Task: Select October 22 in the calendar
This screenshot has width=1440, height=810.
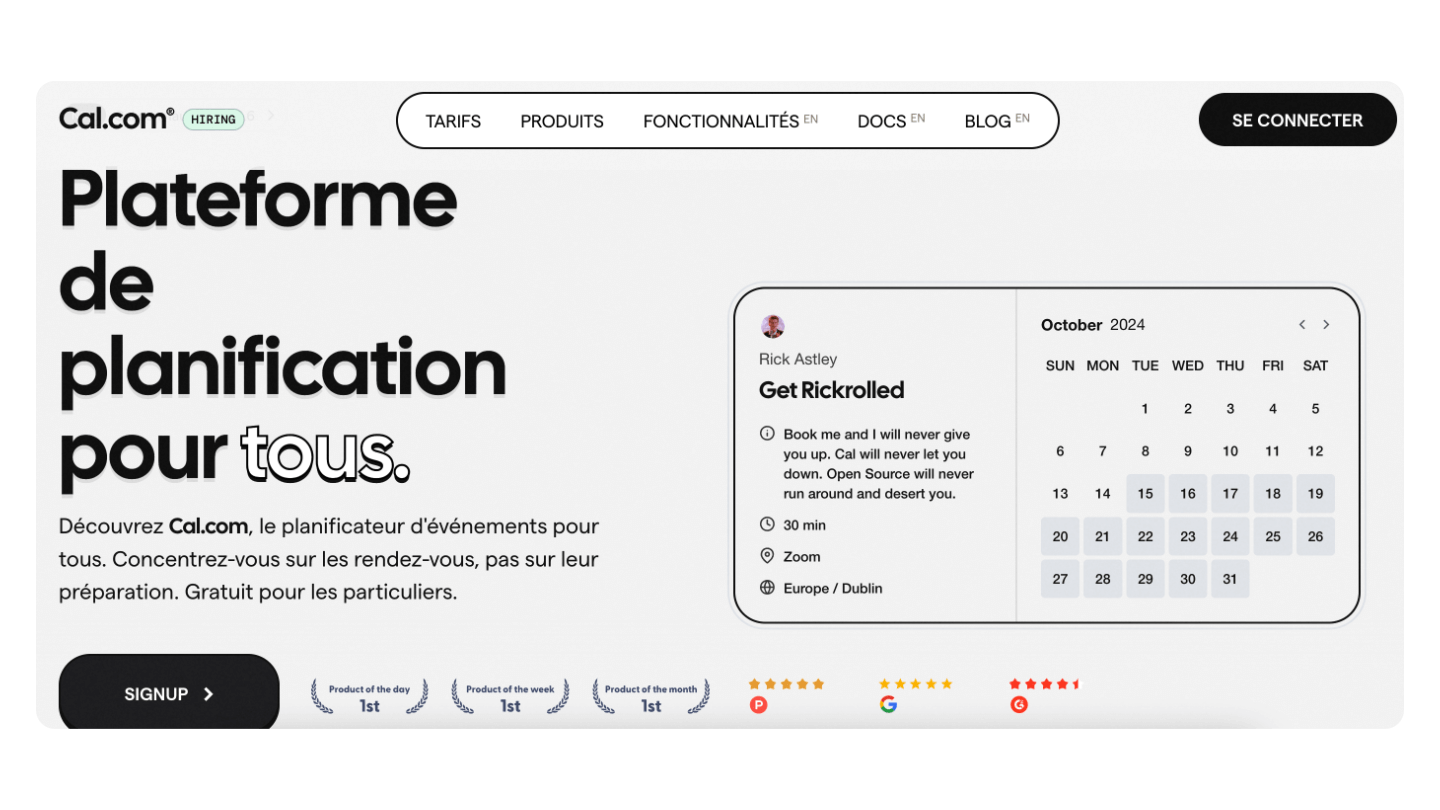Action: (1145, 536)
